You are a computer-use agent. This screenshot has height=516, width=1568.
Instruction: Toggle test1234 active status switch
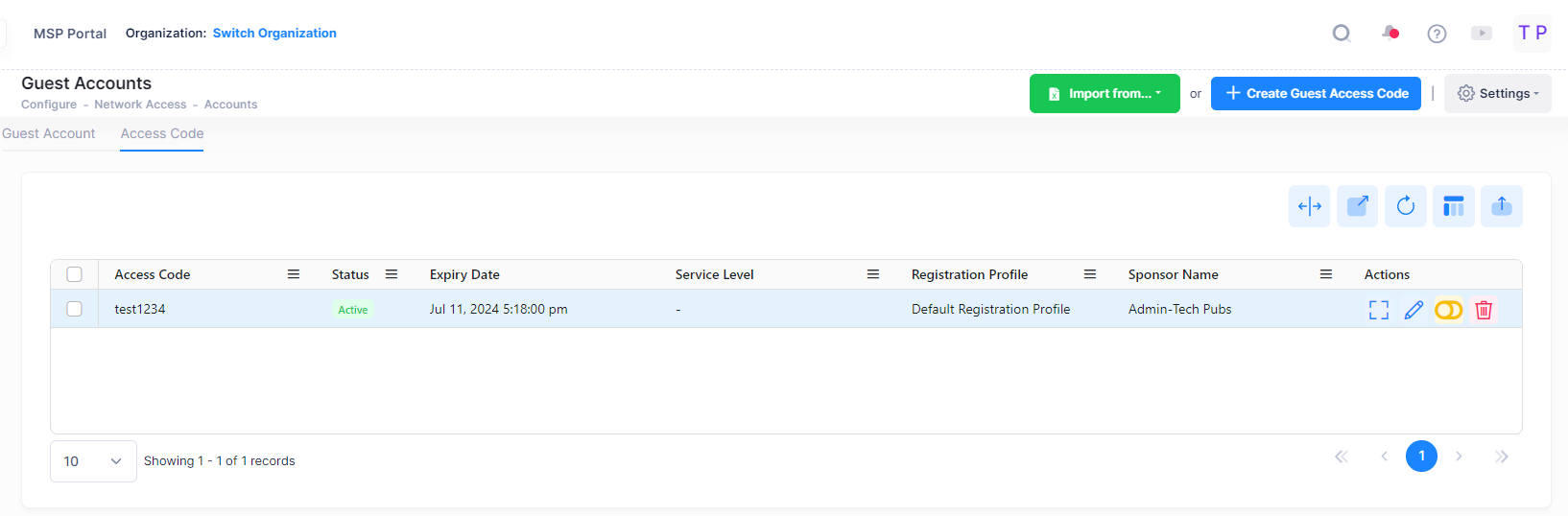(1448, 310)
